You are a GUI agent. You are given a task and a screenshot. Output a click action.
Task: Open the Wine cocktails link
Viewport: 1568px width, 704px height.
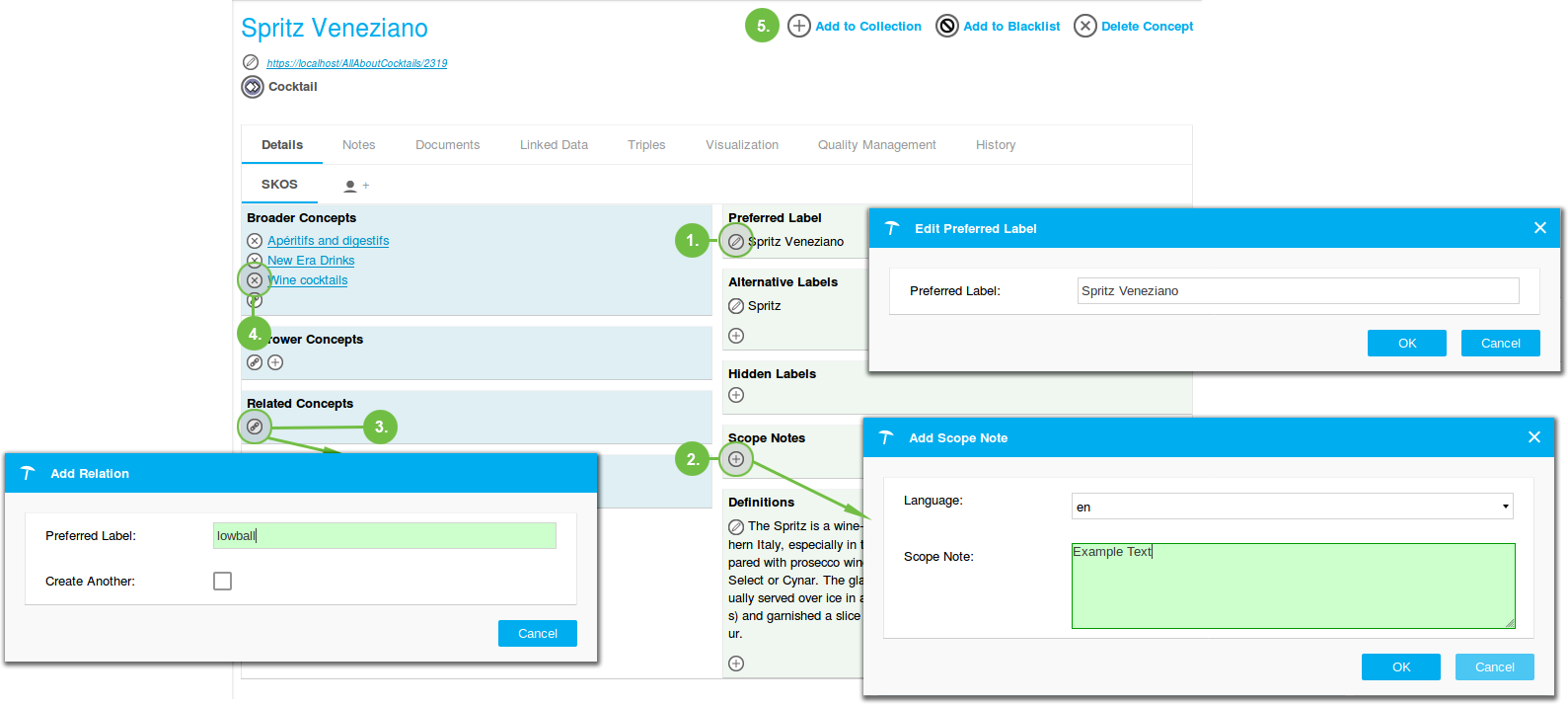[x=308, y=280]
